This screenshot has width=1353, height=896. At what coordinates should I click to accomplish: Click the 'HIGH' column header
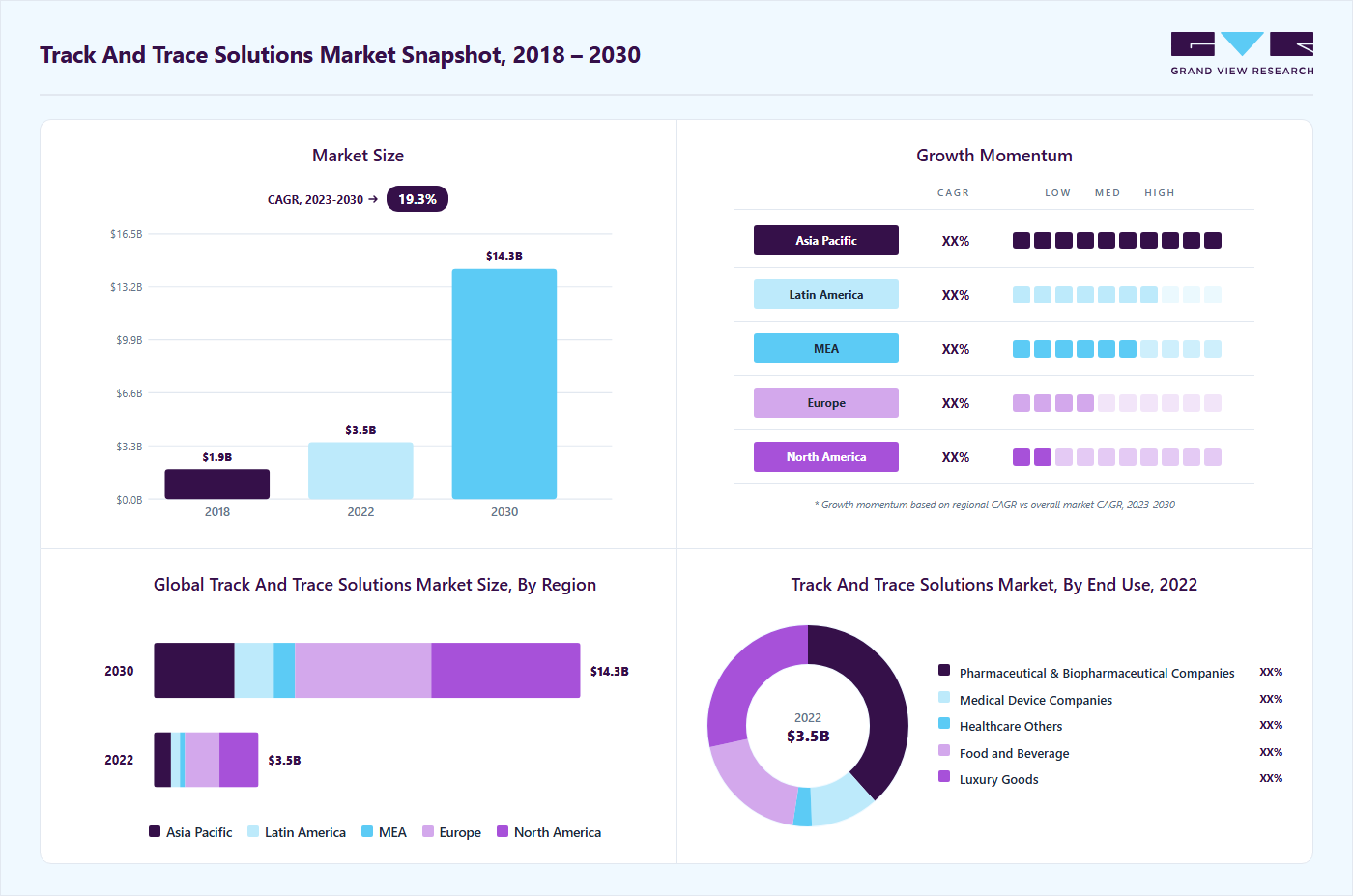click(x=1160, y=193)
